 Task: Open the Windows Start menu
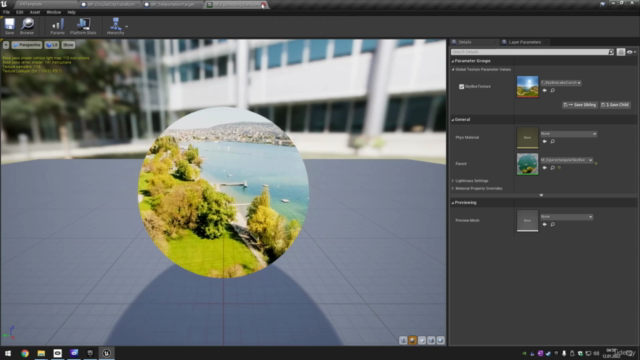[8, 353]
